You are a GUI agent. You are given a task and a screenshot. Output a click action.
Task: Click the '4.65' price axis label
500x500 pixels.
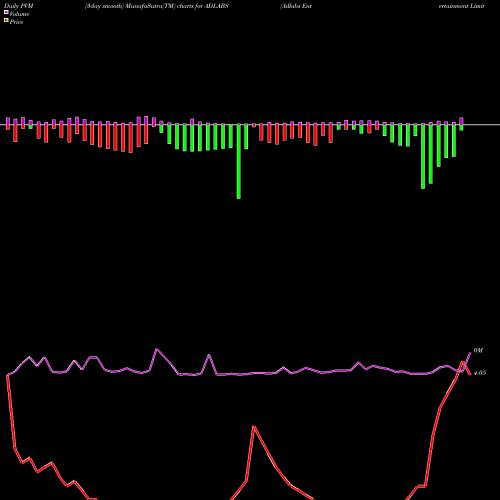[x=480, y=373]
